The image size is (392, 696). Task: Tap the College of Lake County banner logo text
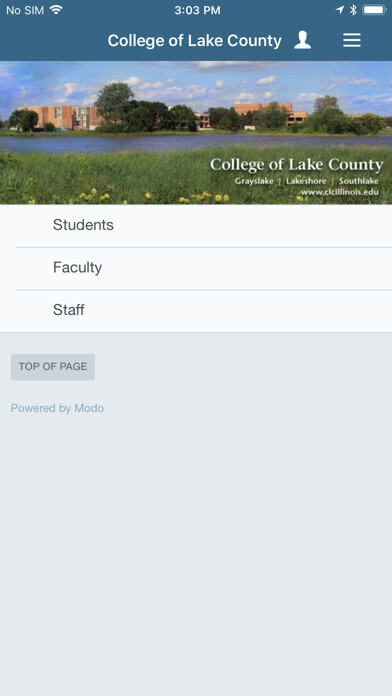click(x=297, y=165)
